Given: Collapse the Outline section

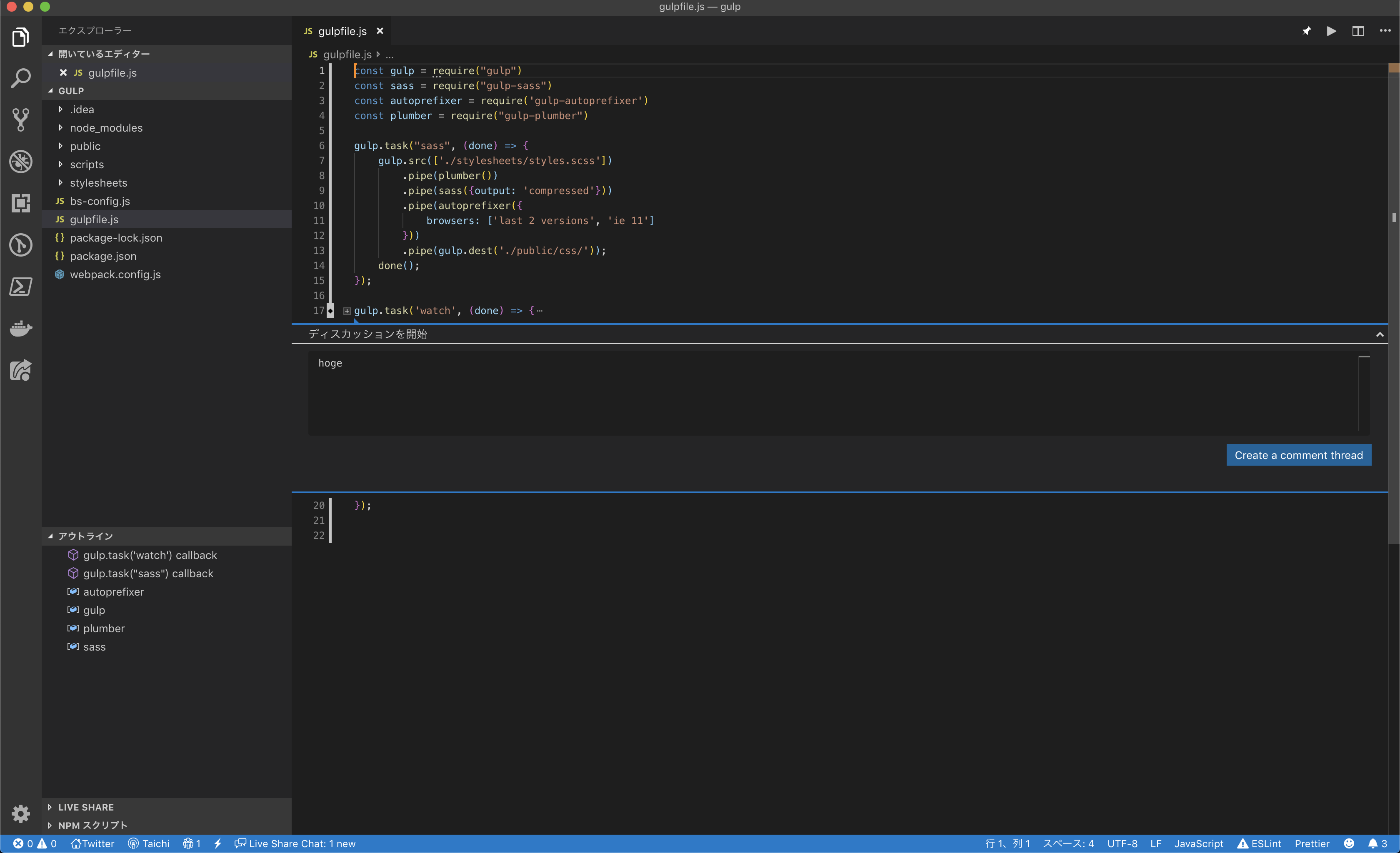Looking at the screenshot, I should [167, 536].
